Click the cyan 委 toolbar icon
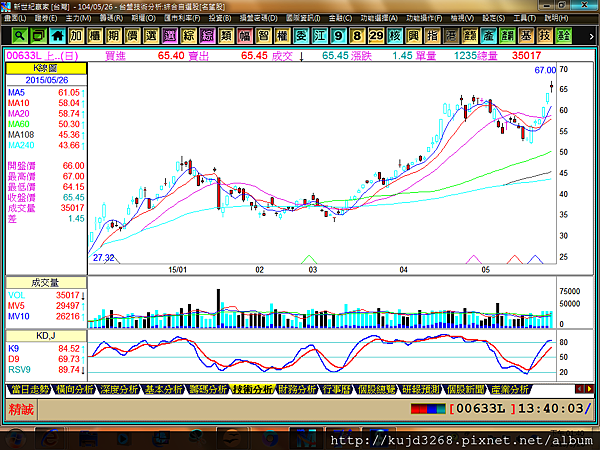 [x=301, y=36]
